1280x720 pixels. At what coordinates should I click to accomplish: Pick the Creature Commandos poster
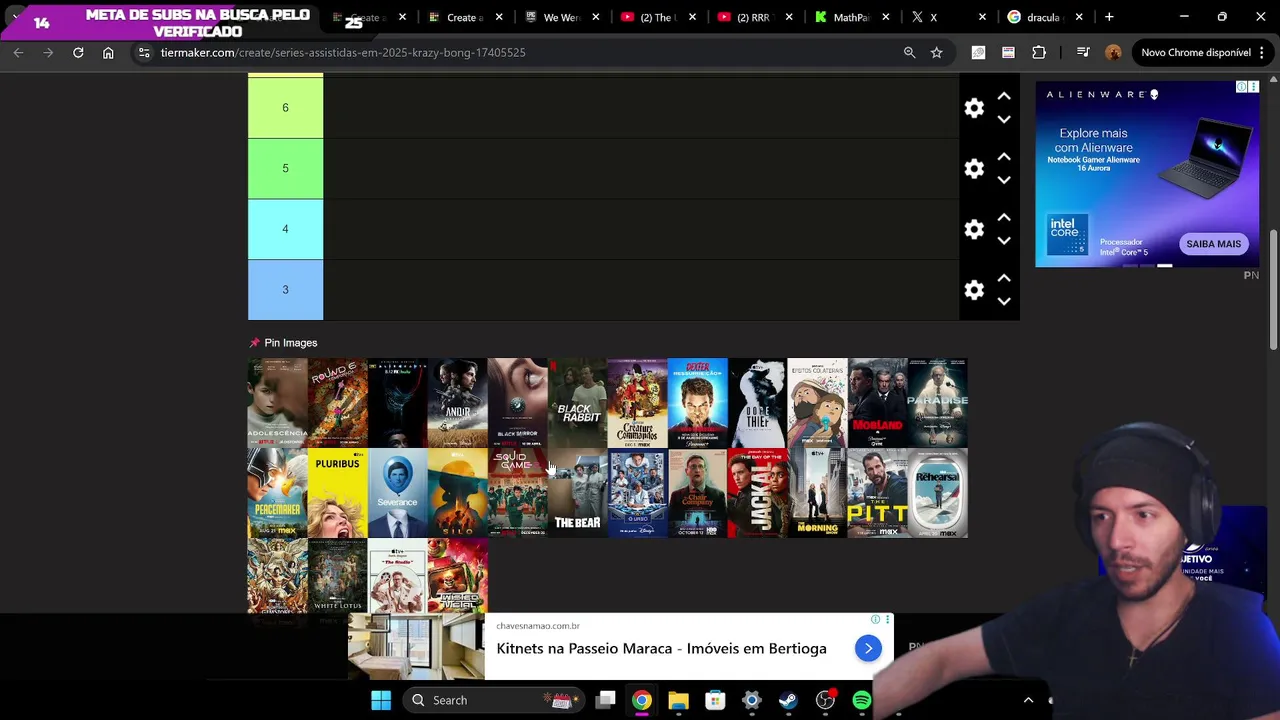tap(638, 403)
